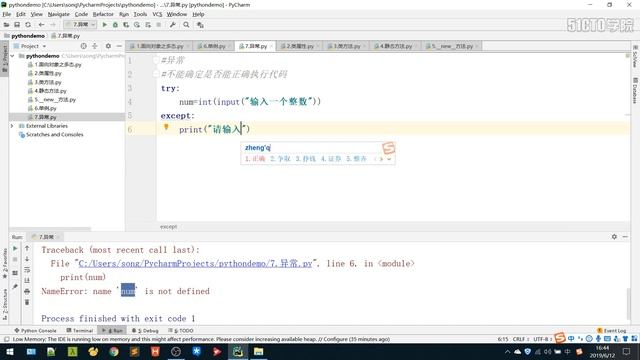Open Search Everywhere magnifier icon

coord(186,25)
